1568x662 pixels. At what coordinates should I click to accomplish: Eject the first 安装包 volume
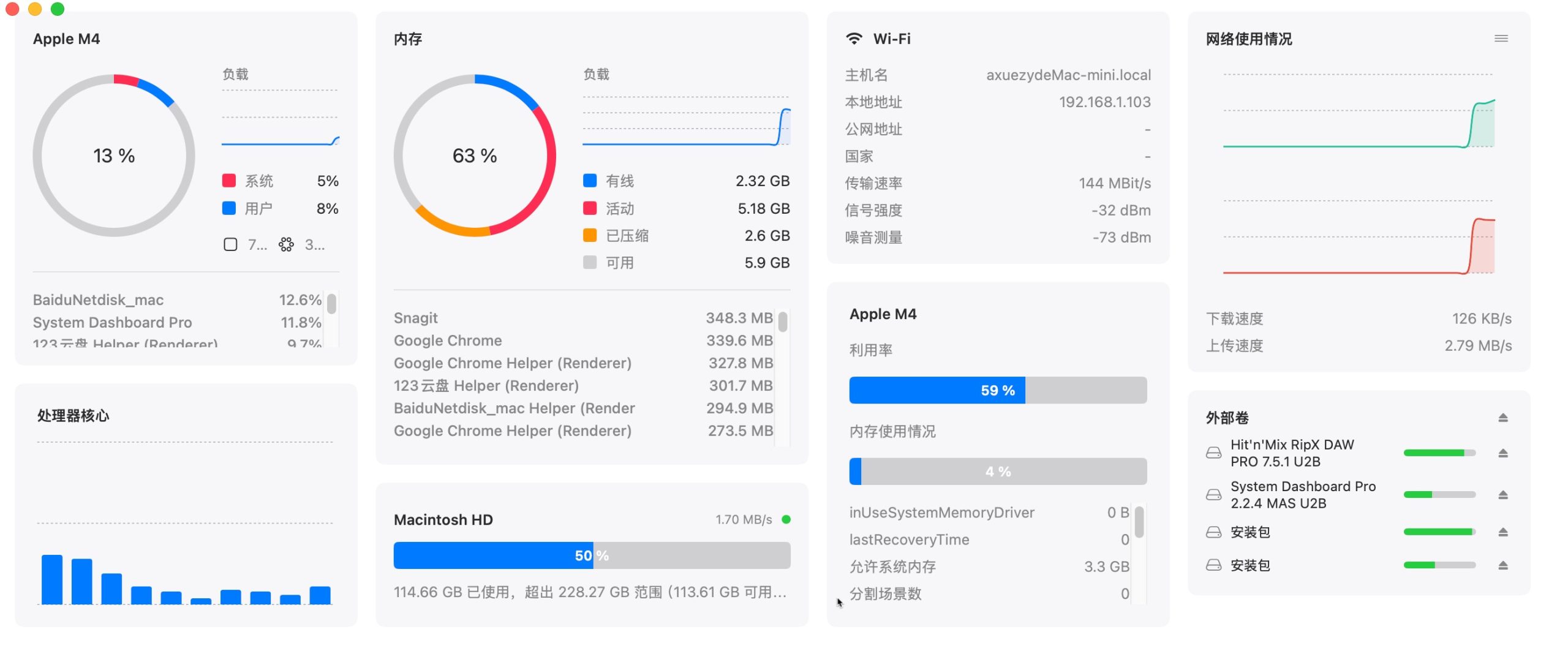(x=1502, y=532)
